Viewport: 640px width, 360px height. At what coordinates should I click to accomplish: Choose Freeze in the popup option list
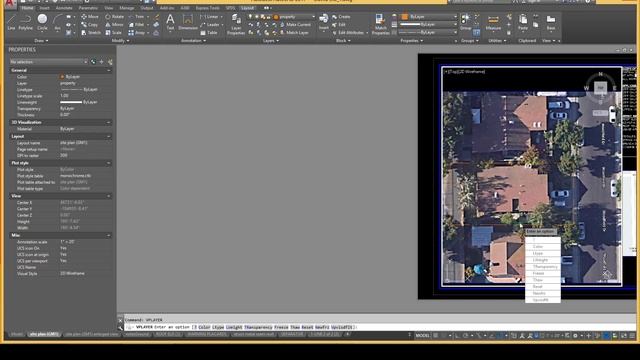pyautogui.click(x=542, y=273)
